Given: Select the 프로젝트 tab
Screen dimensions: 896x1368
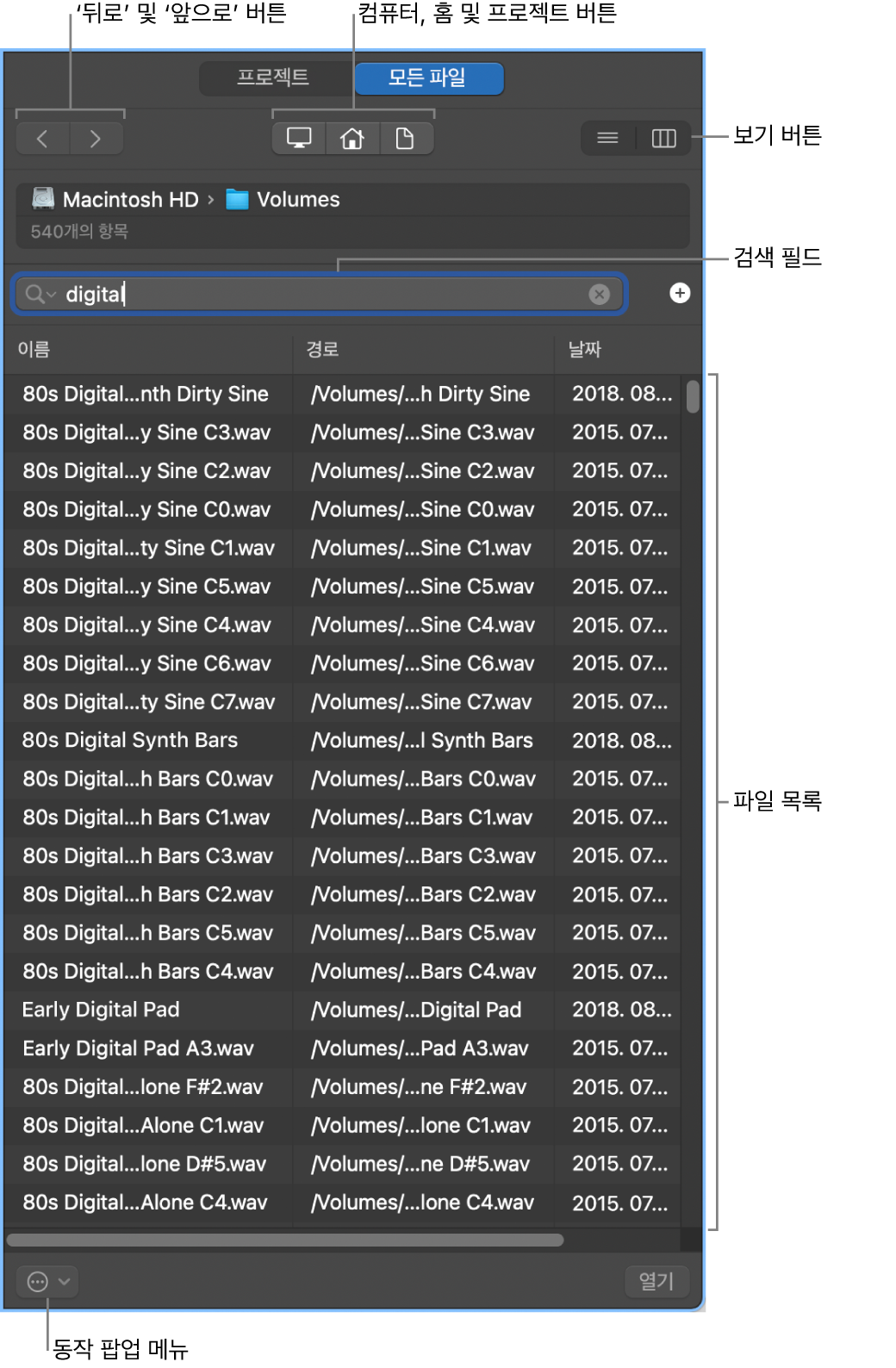Looking at the screenshot, I should pyautogui.click(x=274, y=78).
